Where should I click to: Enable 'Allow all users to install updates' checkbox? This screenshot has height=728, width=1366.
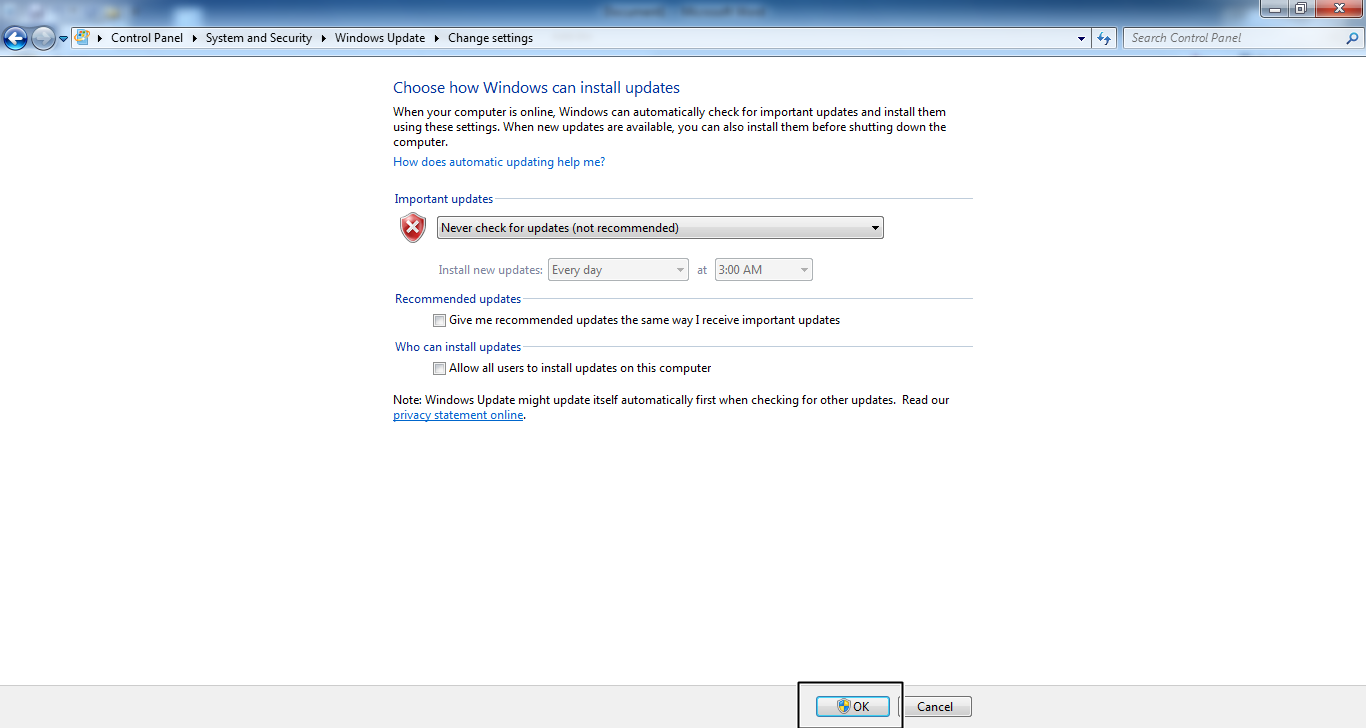(439, 369)
